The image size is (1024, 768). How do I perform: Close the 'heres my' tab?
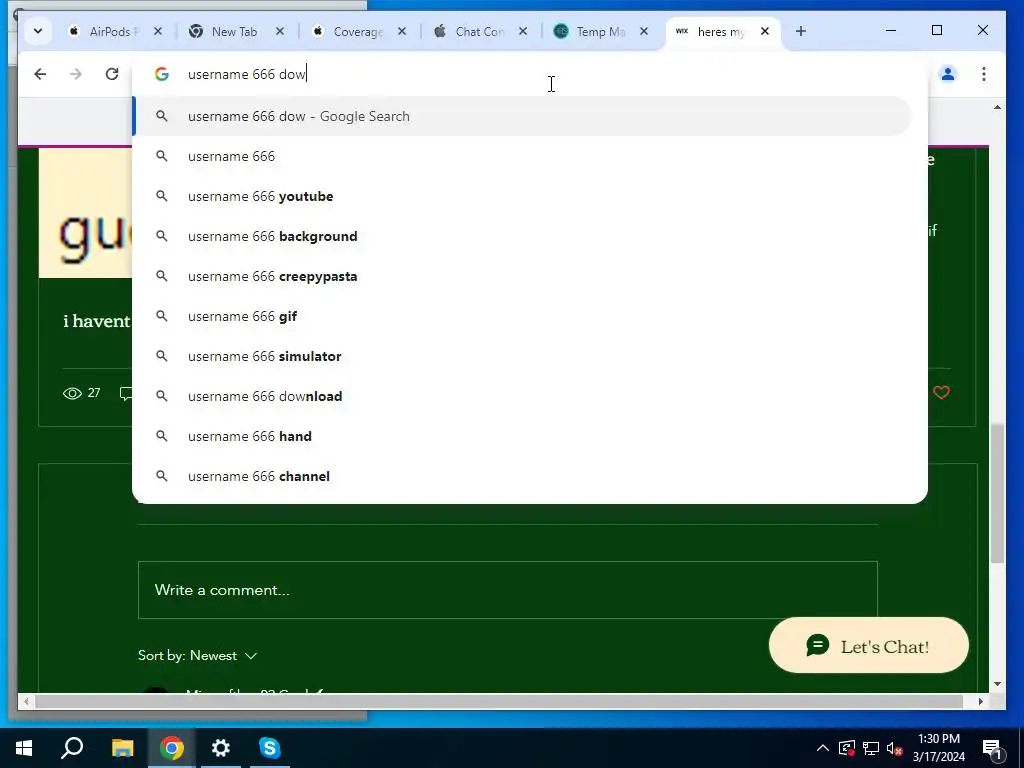[765, 31]
